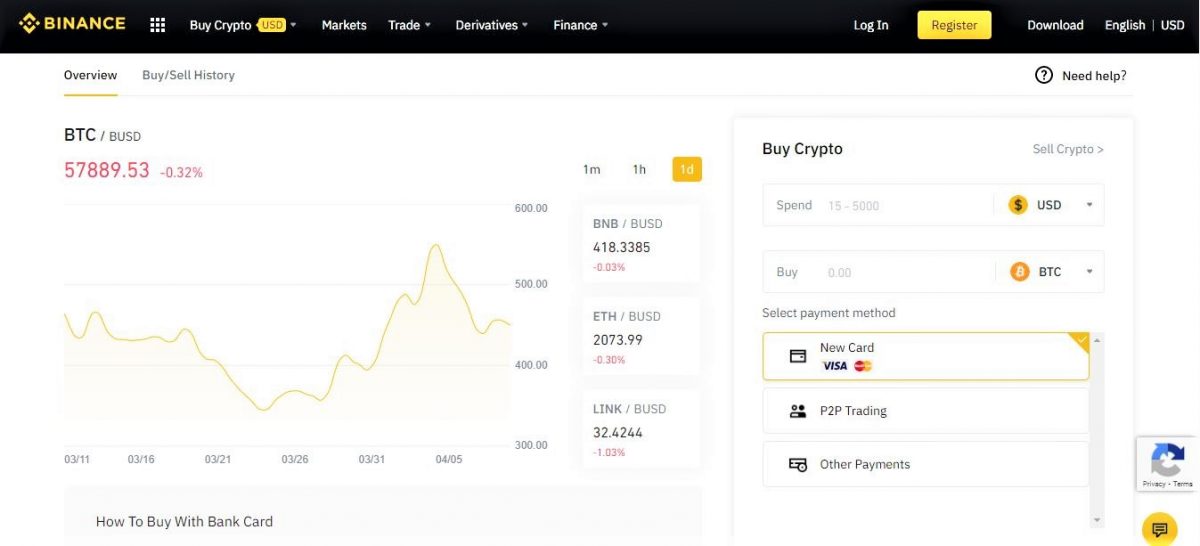The image size is (1200, 546).
Task: Open the English language selector
Action: pyautogui.click(x=1125, y=25)
